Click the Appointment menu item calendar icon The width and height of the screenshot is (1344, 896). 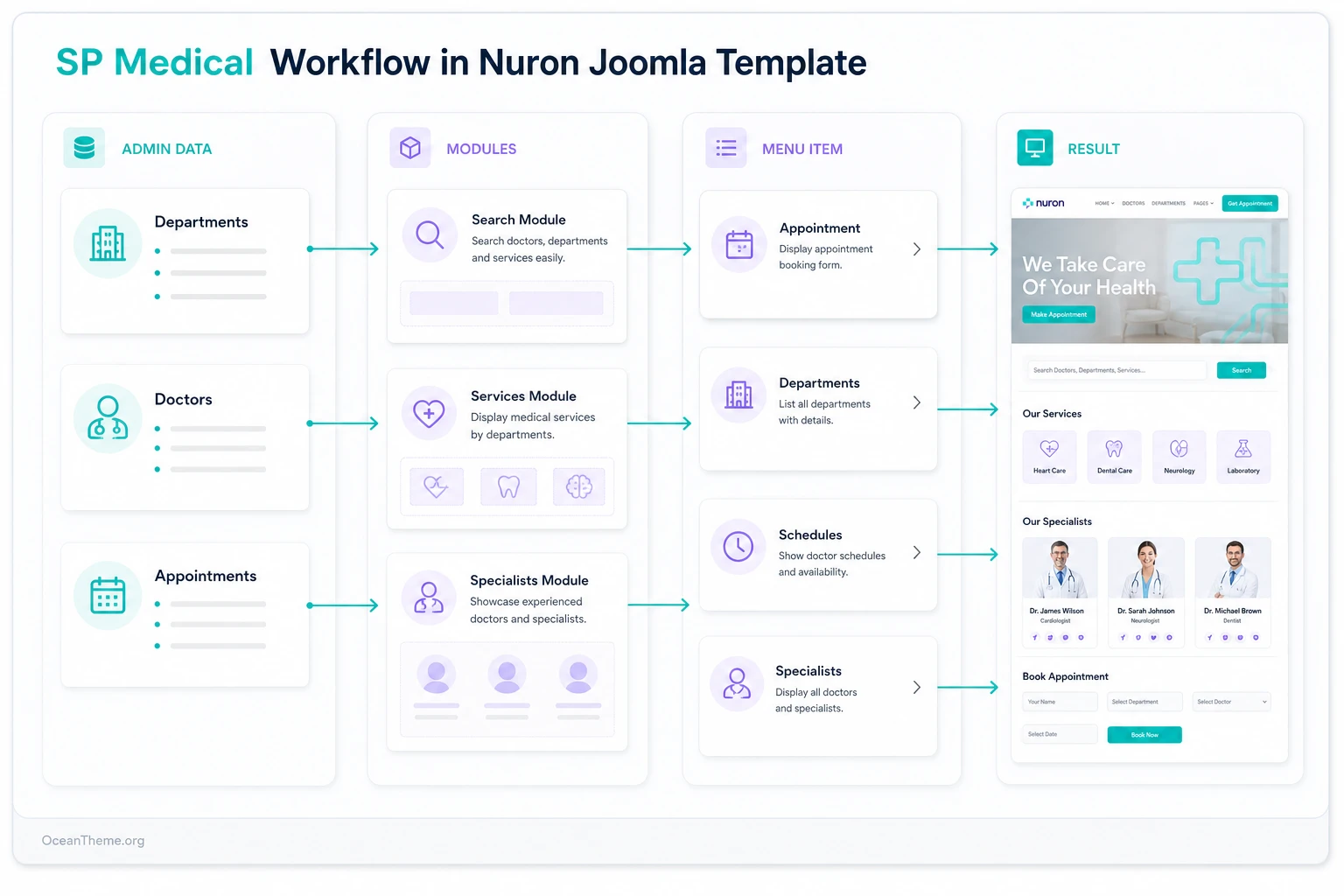pyautogui.click(x=739, y=244)
